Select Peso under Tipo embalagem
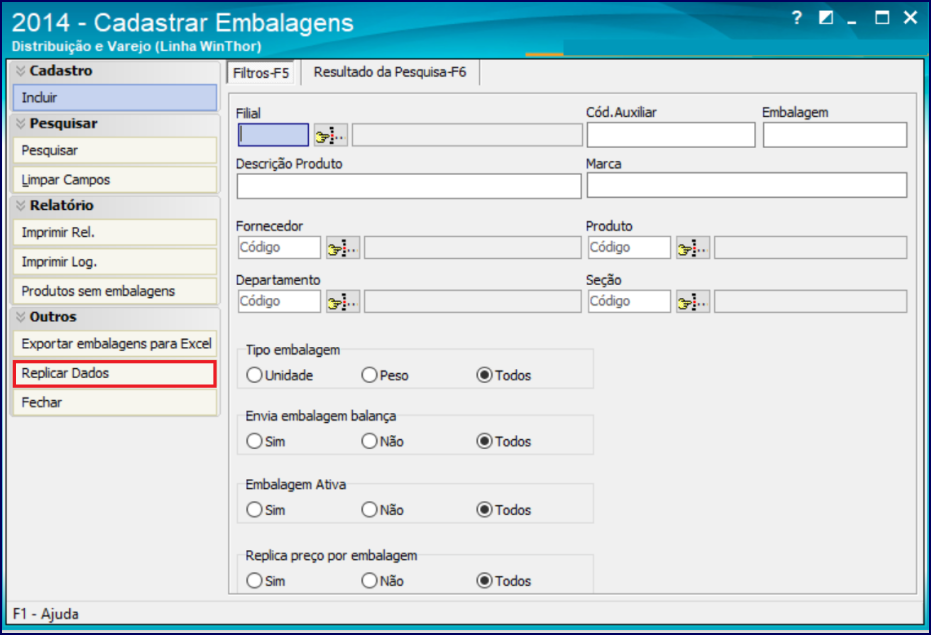The image size is (931, 635). (x=369, y=375)
